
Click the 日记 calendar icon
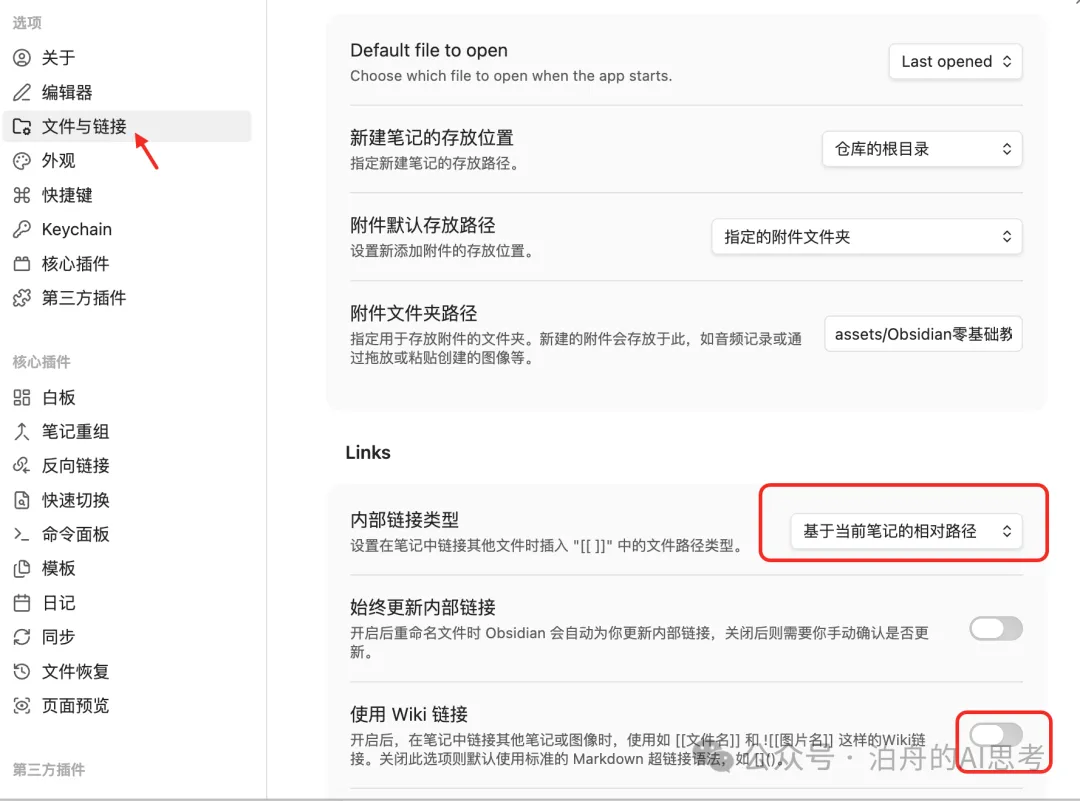pyautogui.click(x=22, y=603)
